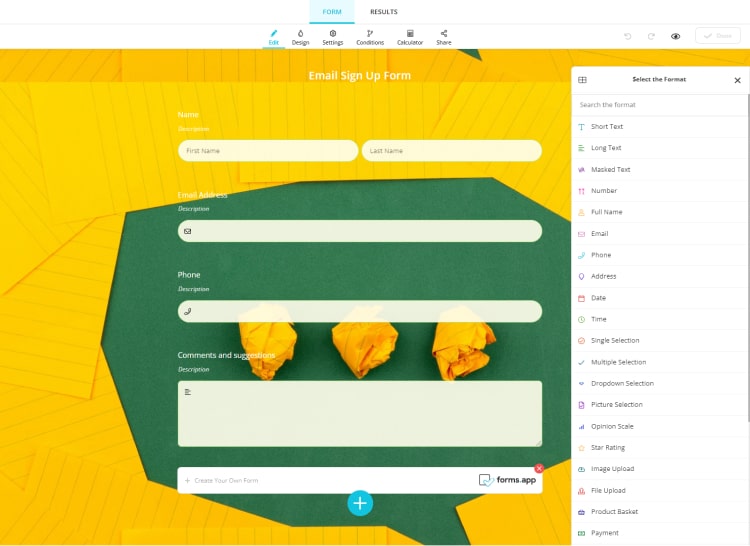
Task: Remove the forms.app branding with red X
Action: (539, 468)
